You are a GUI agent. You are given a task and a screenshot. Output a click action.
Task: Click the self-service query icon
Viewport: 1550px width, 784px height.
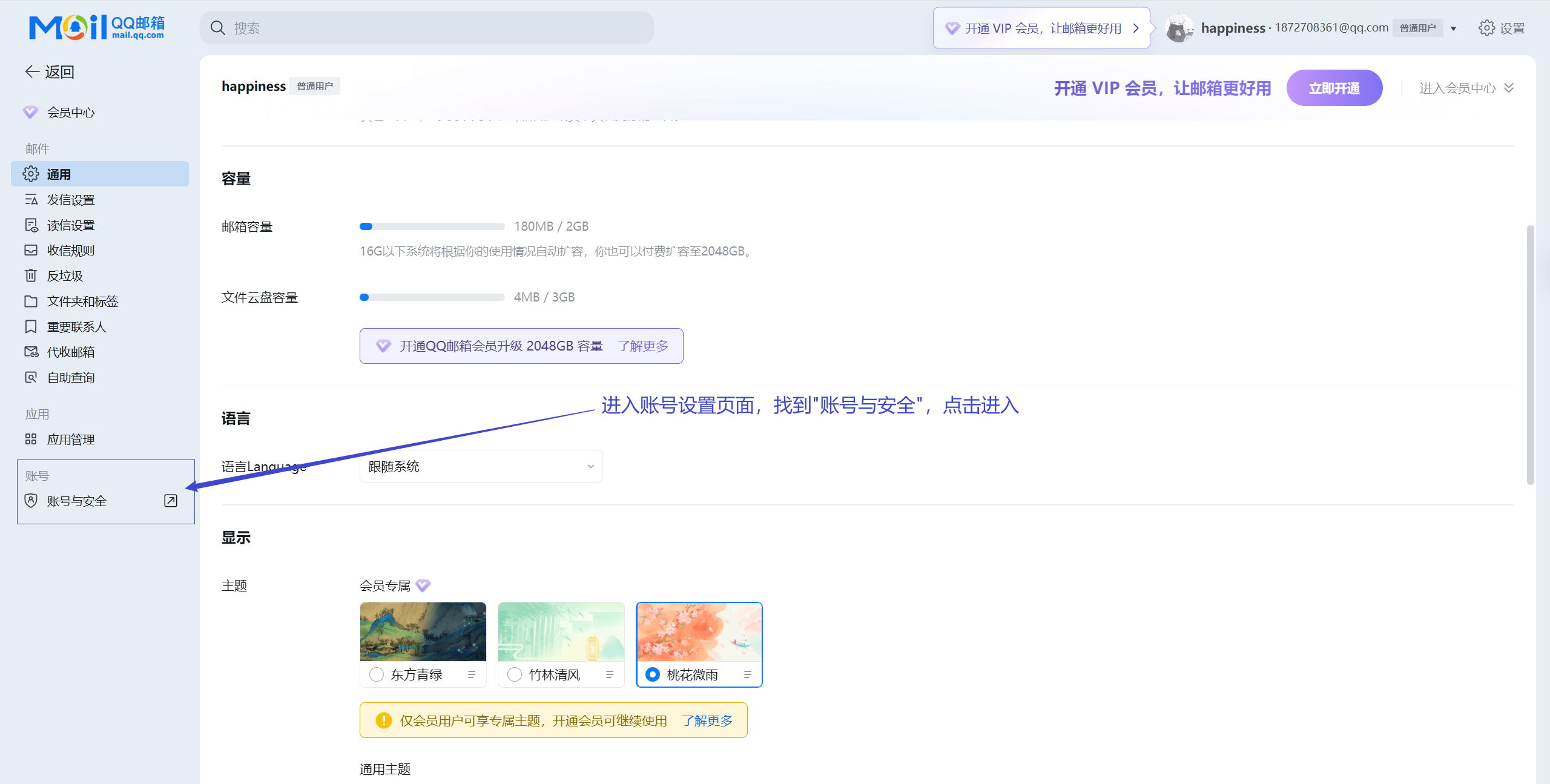[x=31, y=378]
